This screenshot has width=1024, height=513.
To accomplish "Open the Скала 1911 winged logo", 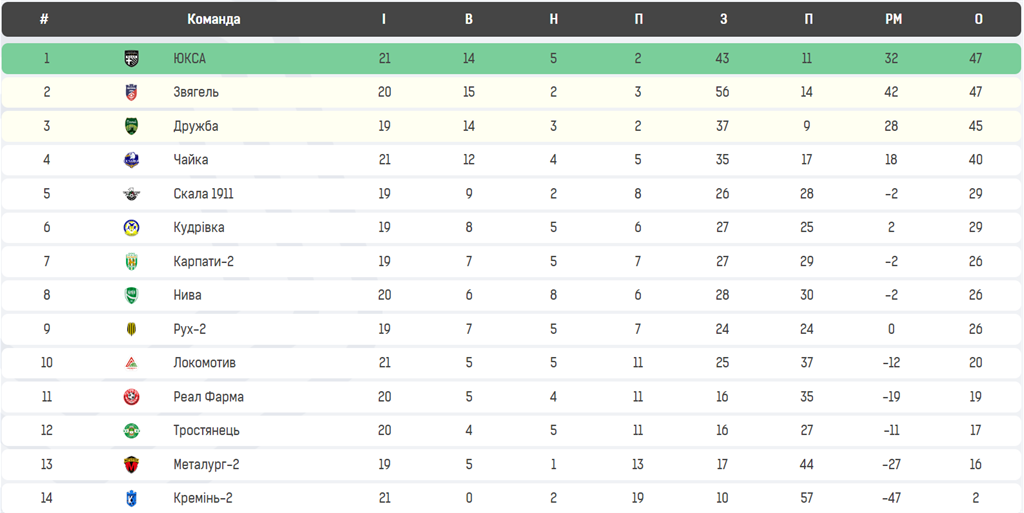I will click(131, 194).
